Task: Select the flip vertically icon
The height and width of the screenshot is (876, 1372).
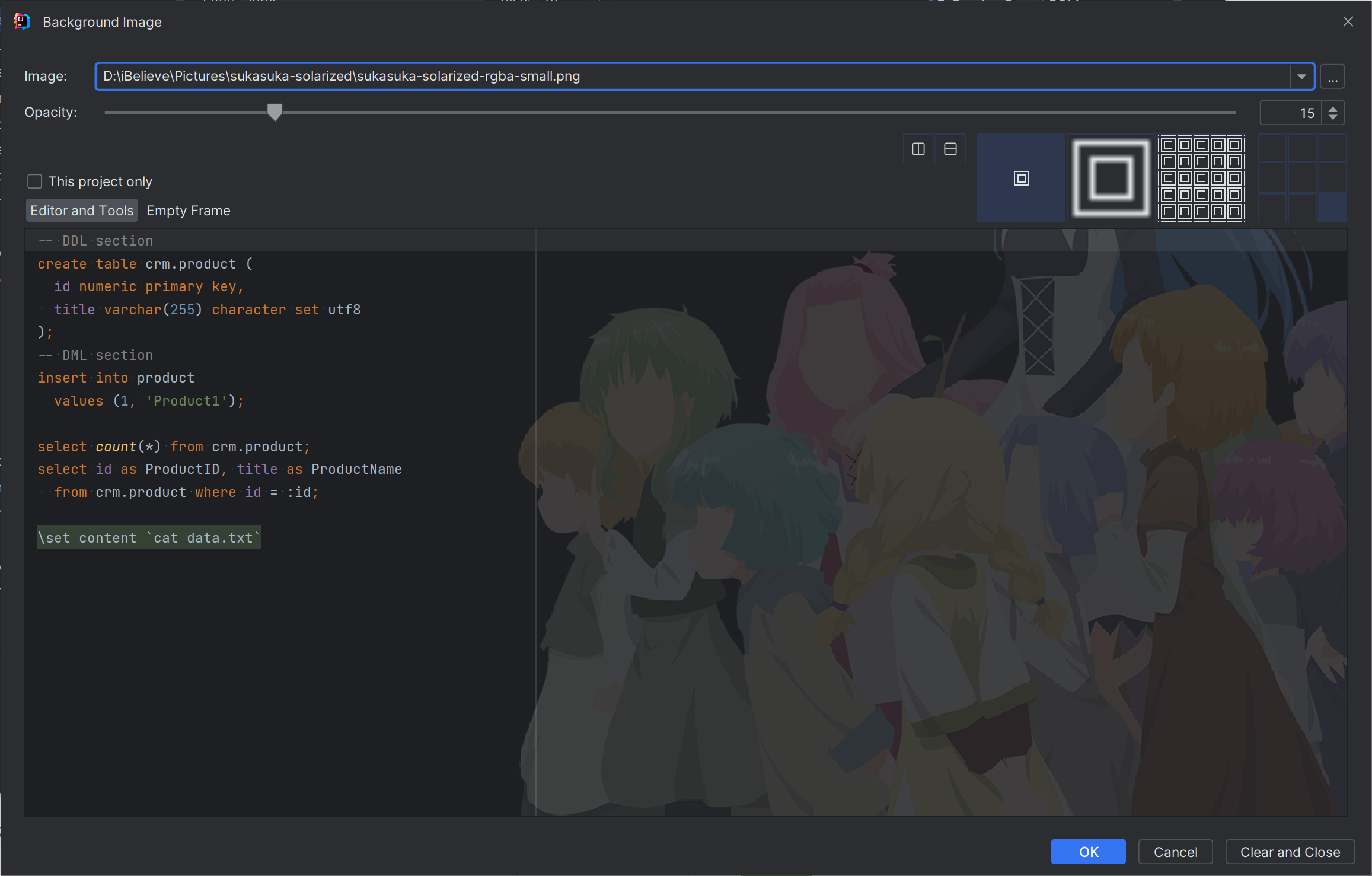Action: click(x=950, y=149)
